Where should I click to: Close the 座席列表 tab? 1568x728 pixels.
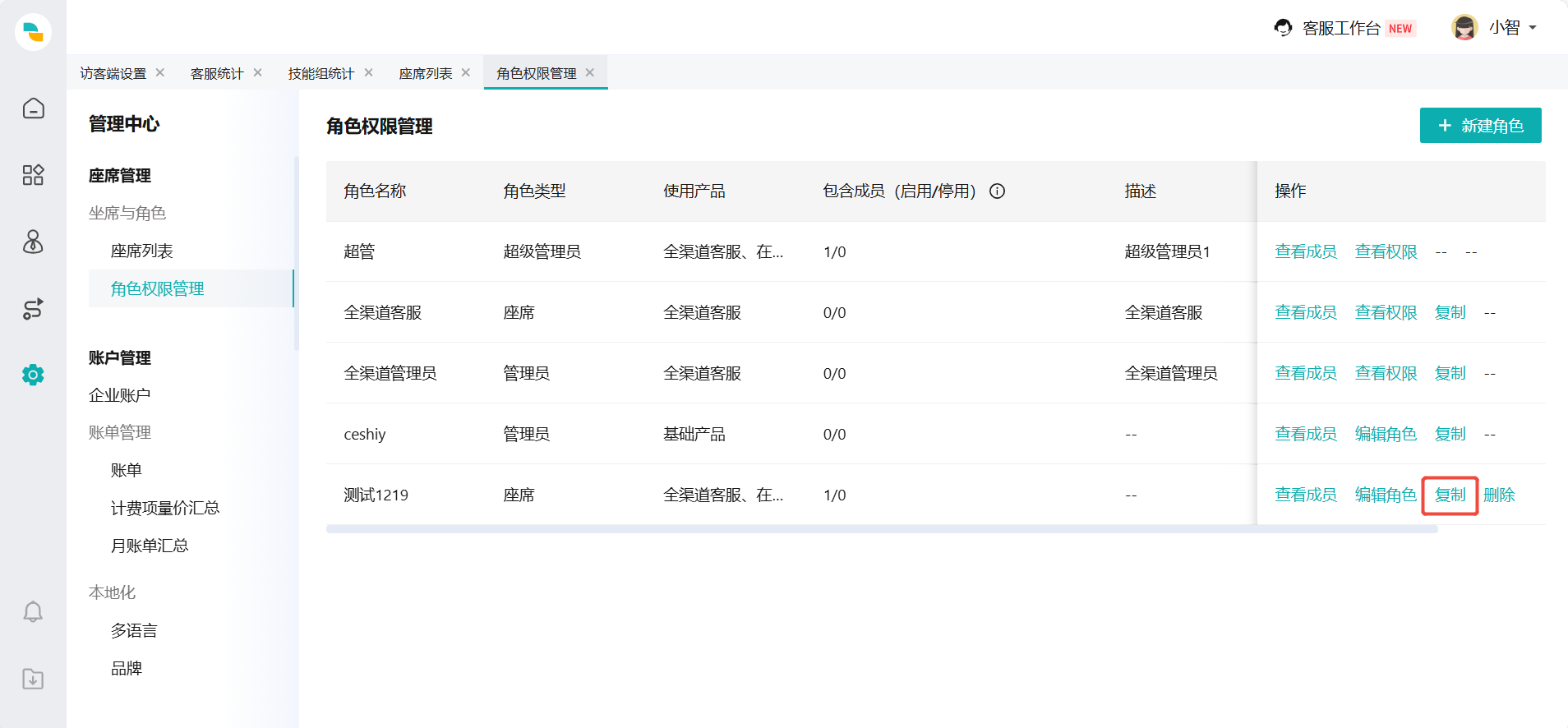(x=466, y=72)
